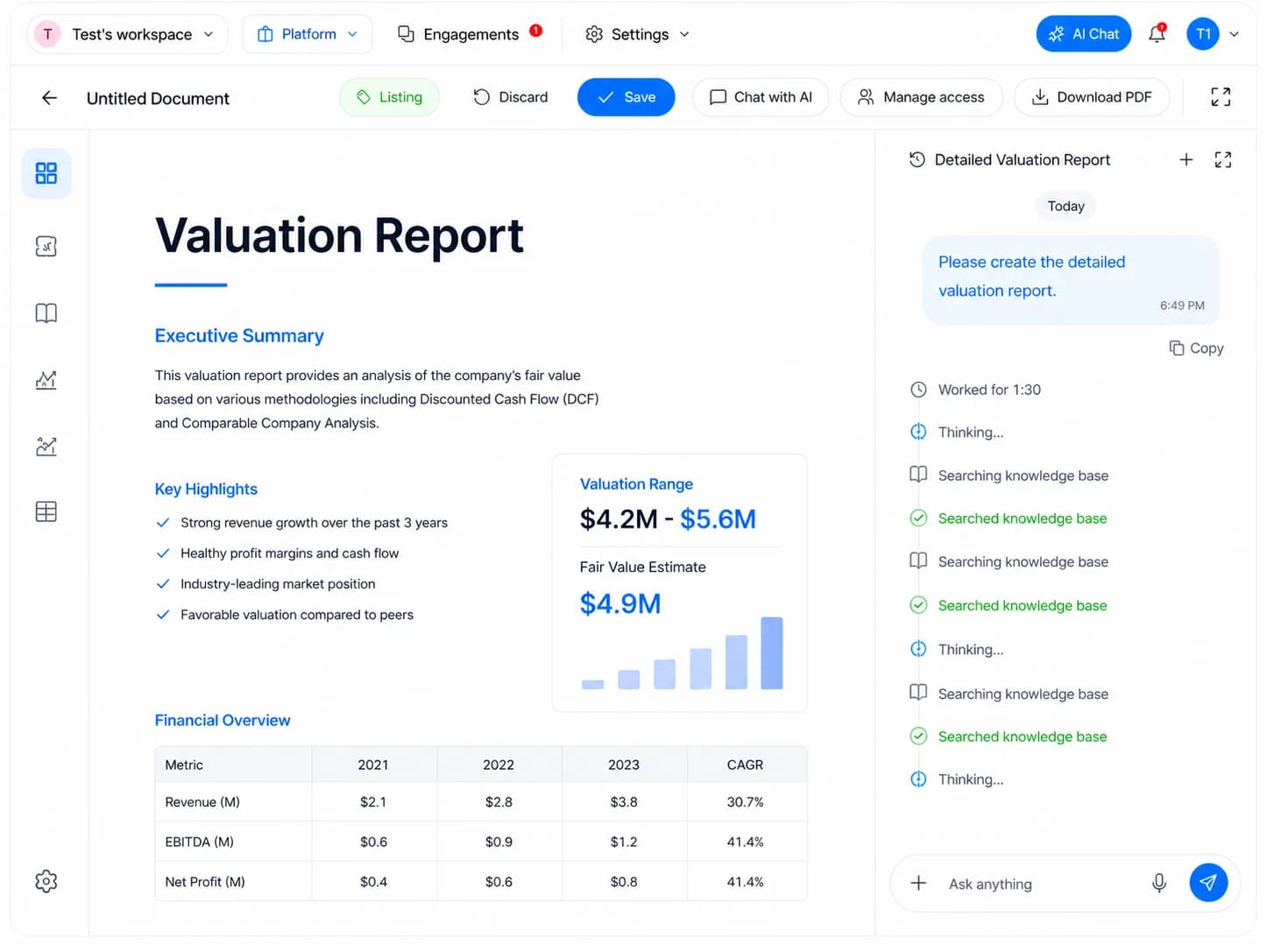Click the $4.9M fair value estimate
The image size is (1267, 952).
tap(620, 604)
